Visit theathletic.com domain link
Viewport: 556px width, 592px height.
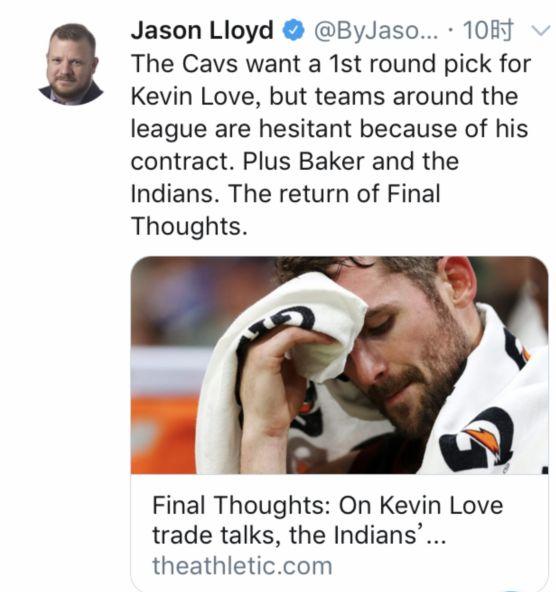pos(242,566)
